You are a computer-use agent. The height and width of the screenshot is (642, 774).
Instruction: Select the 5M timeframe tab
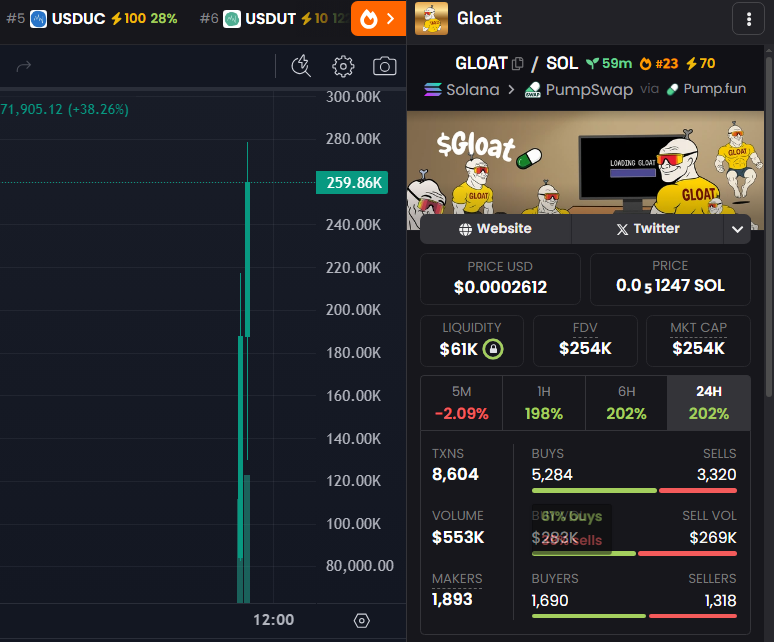462,403
